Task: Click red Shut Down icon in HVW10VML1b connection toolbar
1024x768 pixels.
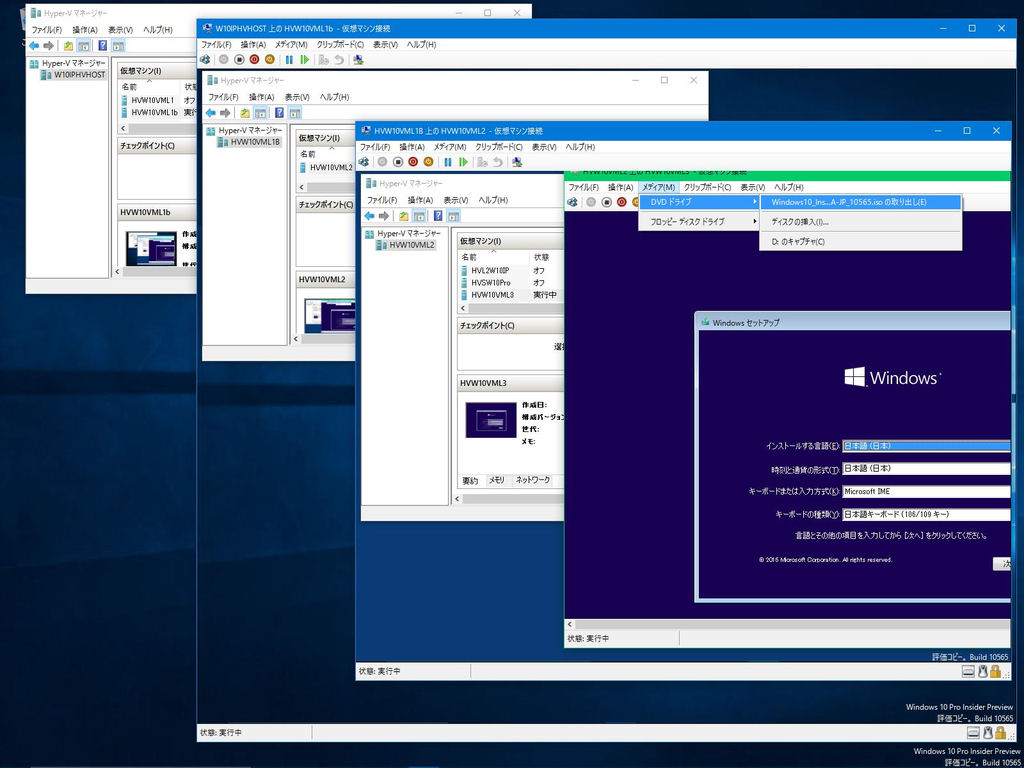Action: pyautogui.click(x=255, y=59)
